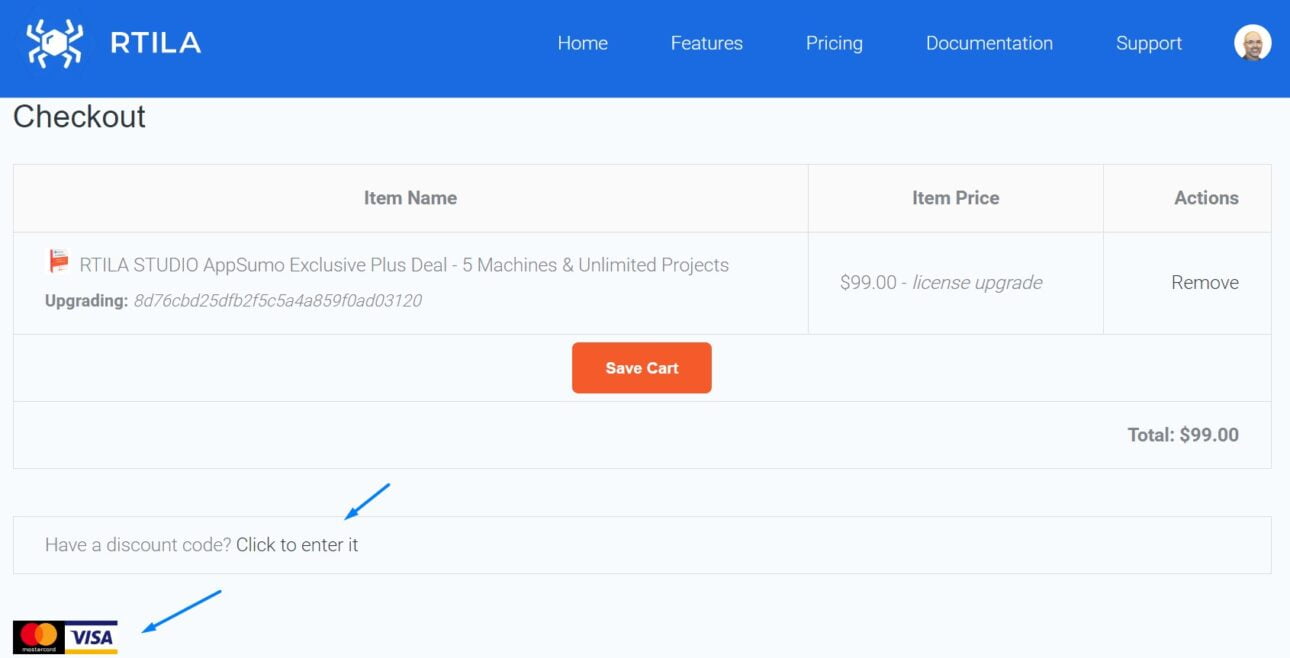
Task: Remove the RTILA STUDIO item from cart
Action: [1205, 283]
